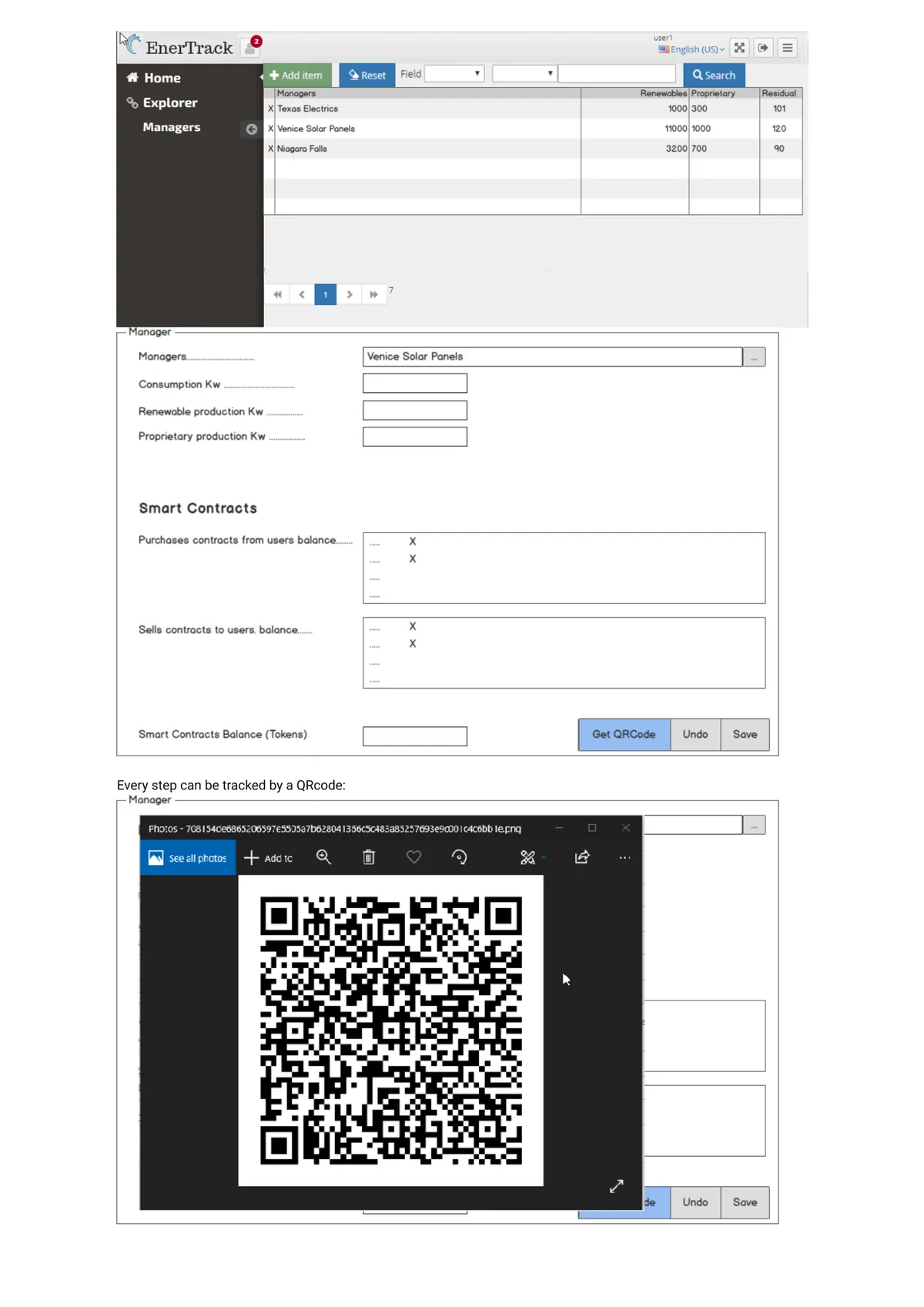
Task: Sort by Residual column header
Action: click(779, 93)
